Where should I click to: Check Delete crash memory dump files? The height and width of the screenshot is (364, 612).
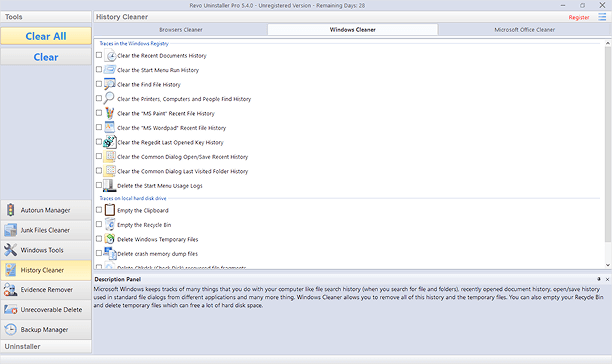point(99,253)
